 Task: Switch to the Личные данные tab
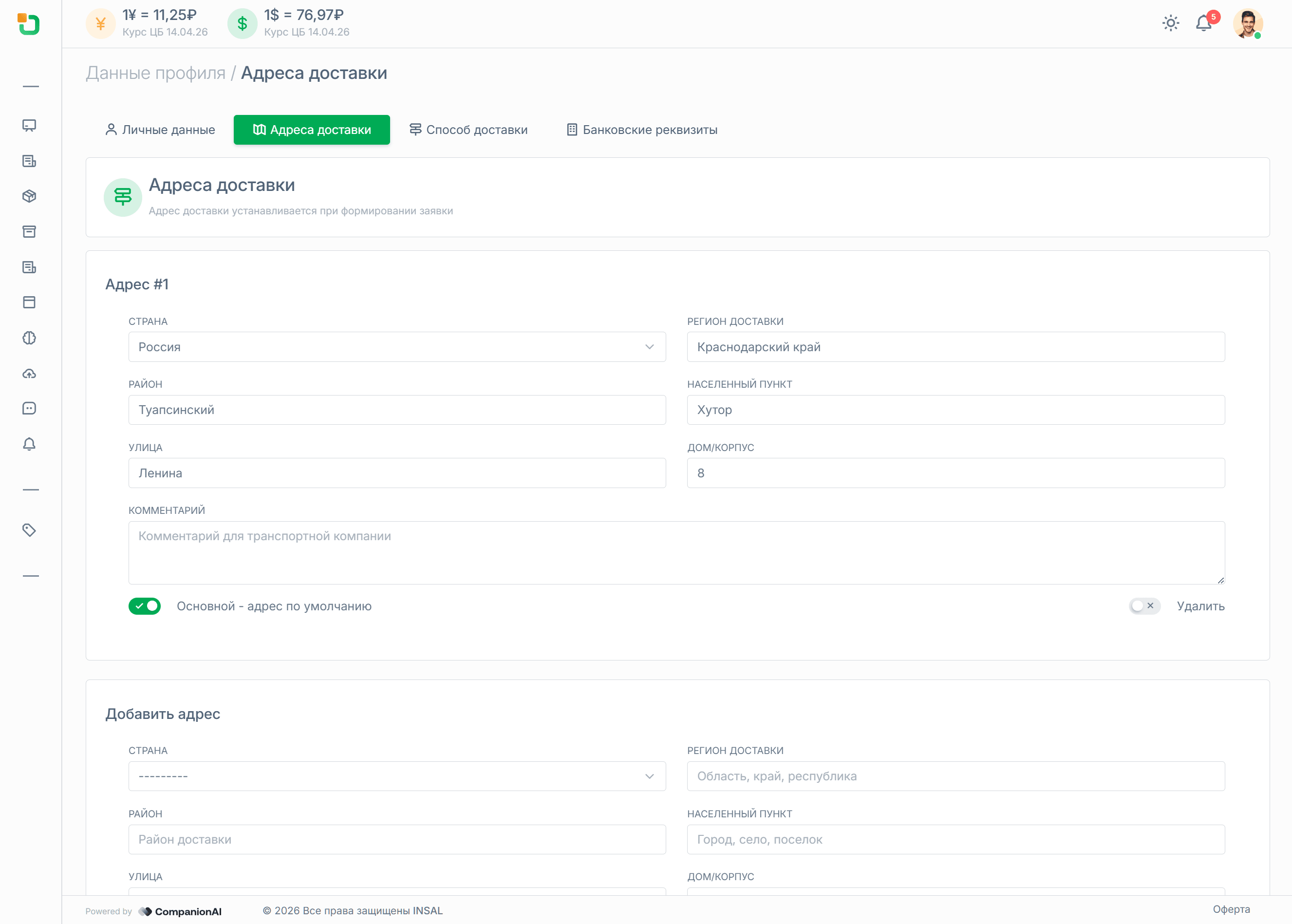[x=160, y=130]
